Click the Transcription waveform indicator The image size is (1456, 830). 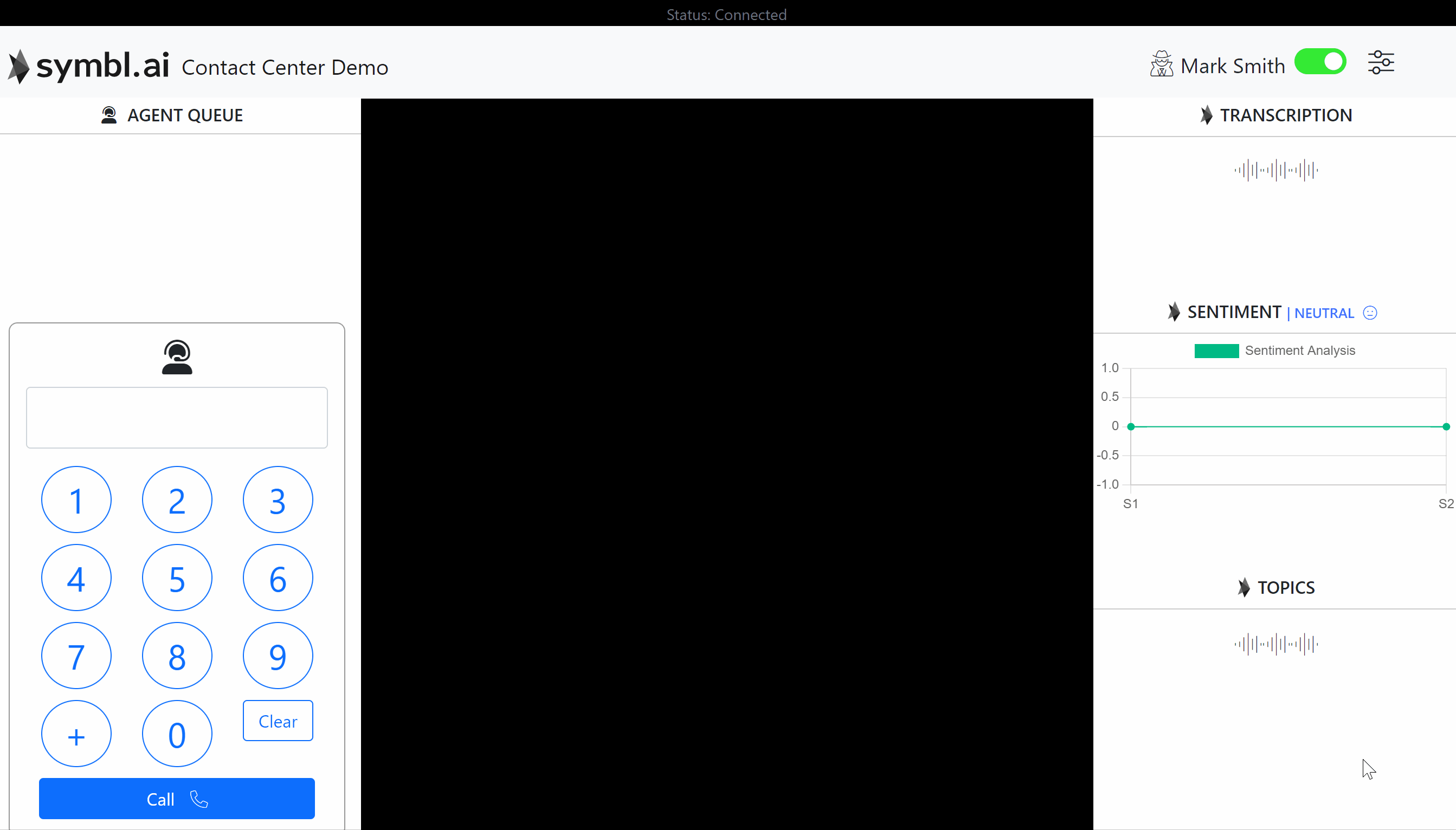click(1276, 170)
